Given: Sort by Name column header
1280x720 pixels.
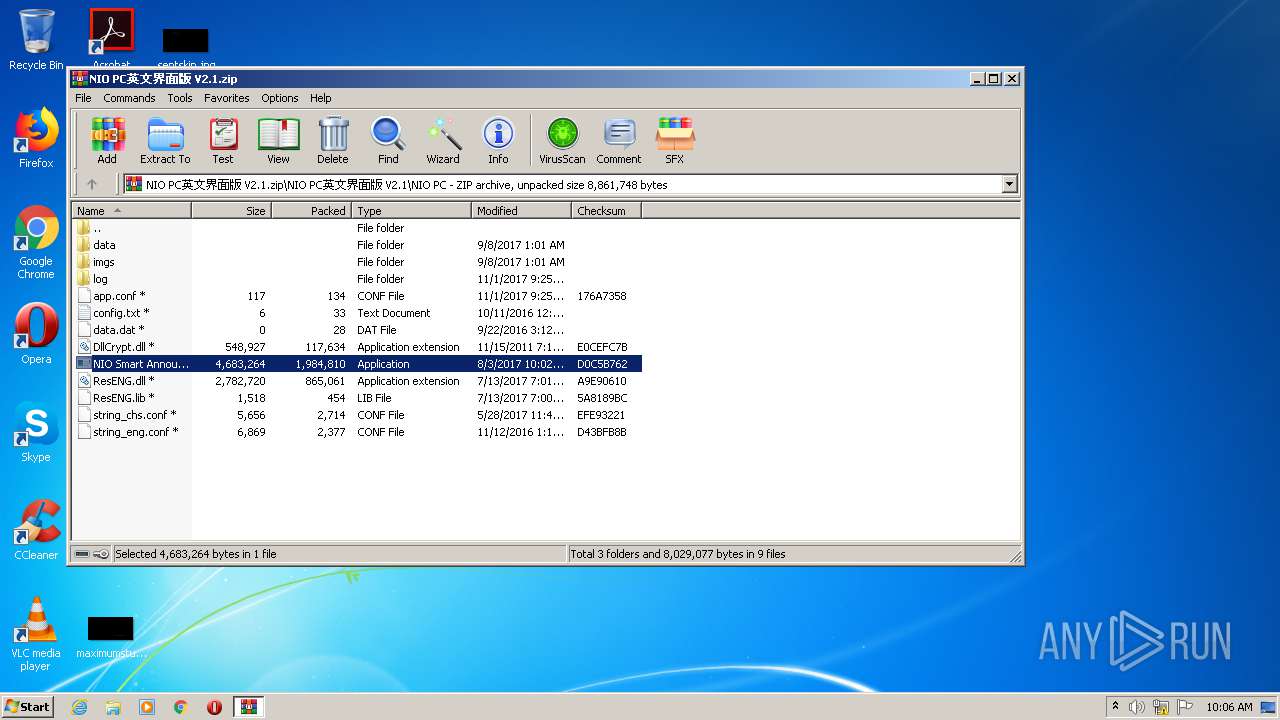Looking at the screenshot, I should 131,211.
